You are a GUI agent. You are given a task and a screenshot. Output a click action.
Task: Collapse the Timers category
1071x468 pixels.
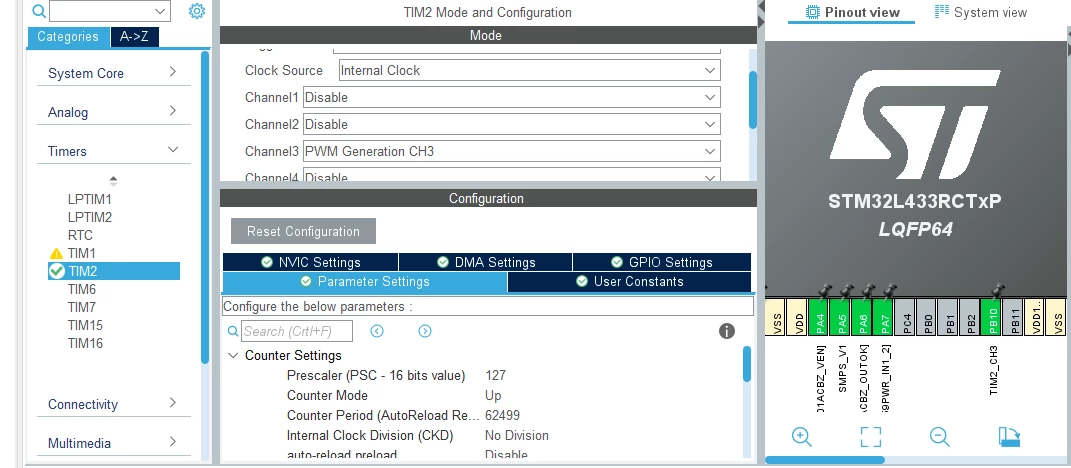click(114, 151)
